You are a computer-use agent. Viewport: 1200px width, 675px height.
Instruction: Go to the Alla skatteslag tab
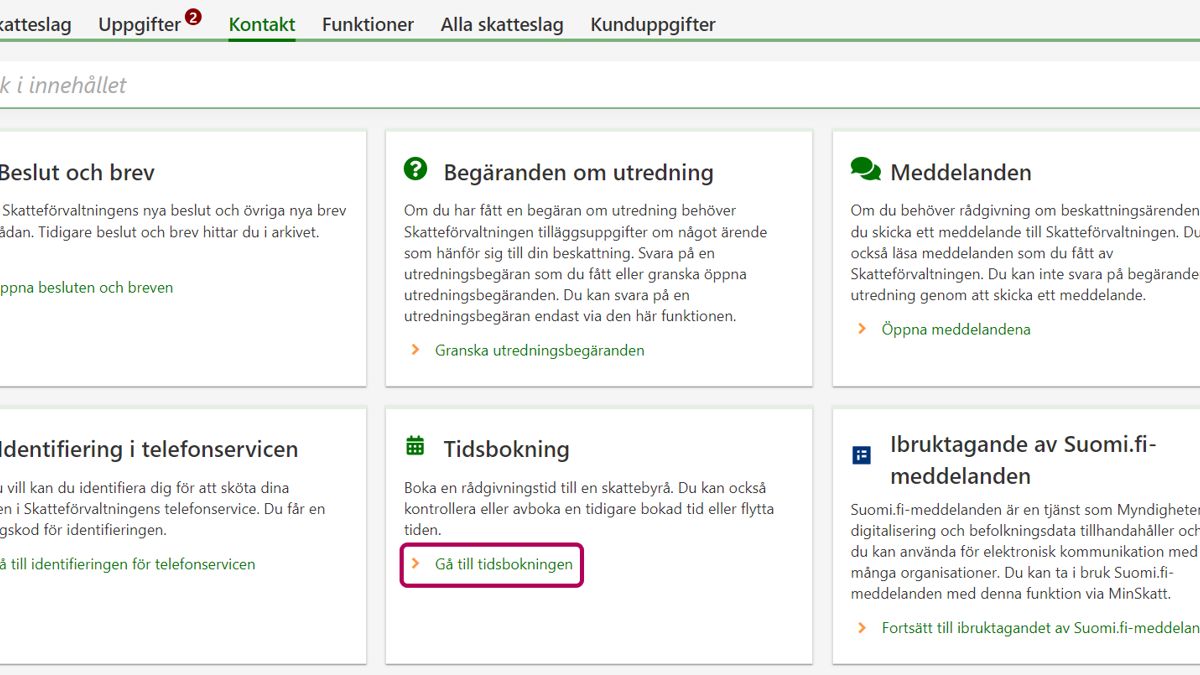pos(502,25)
